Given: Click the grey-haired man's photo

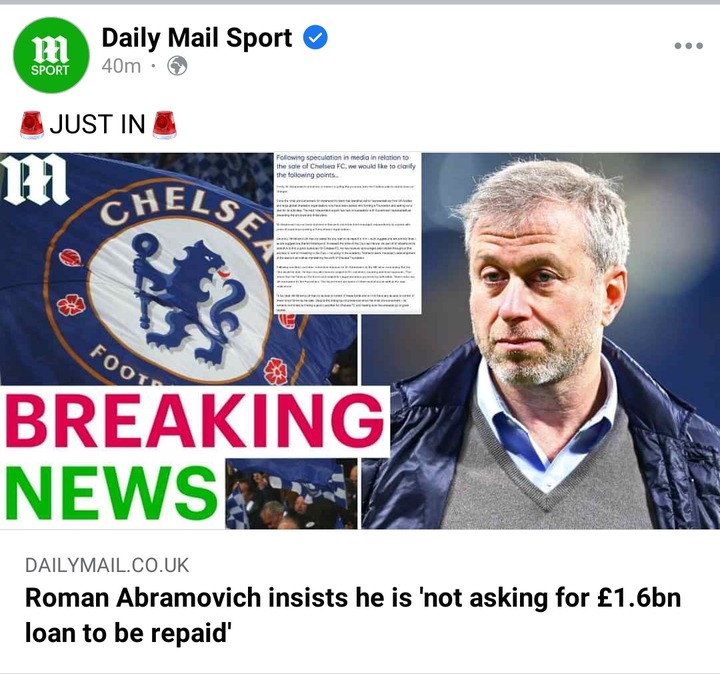Looking at the screenshot, I should click(540, 341).
